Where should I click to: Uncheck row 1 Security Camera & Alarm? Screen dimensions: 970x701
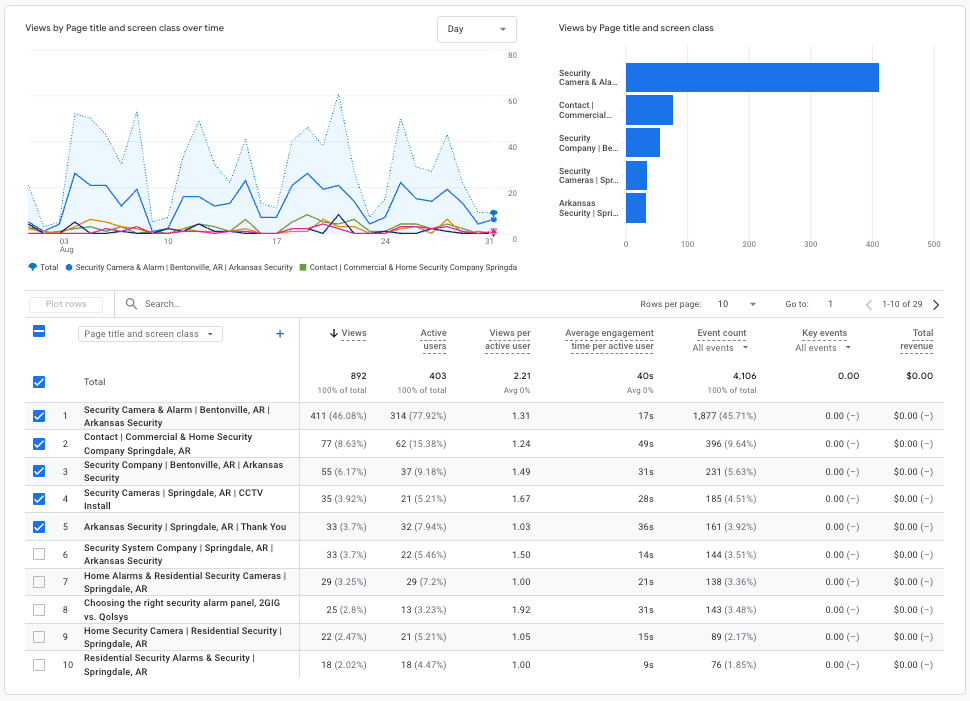click(x=39, y=417)
